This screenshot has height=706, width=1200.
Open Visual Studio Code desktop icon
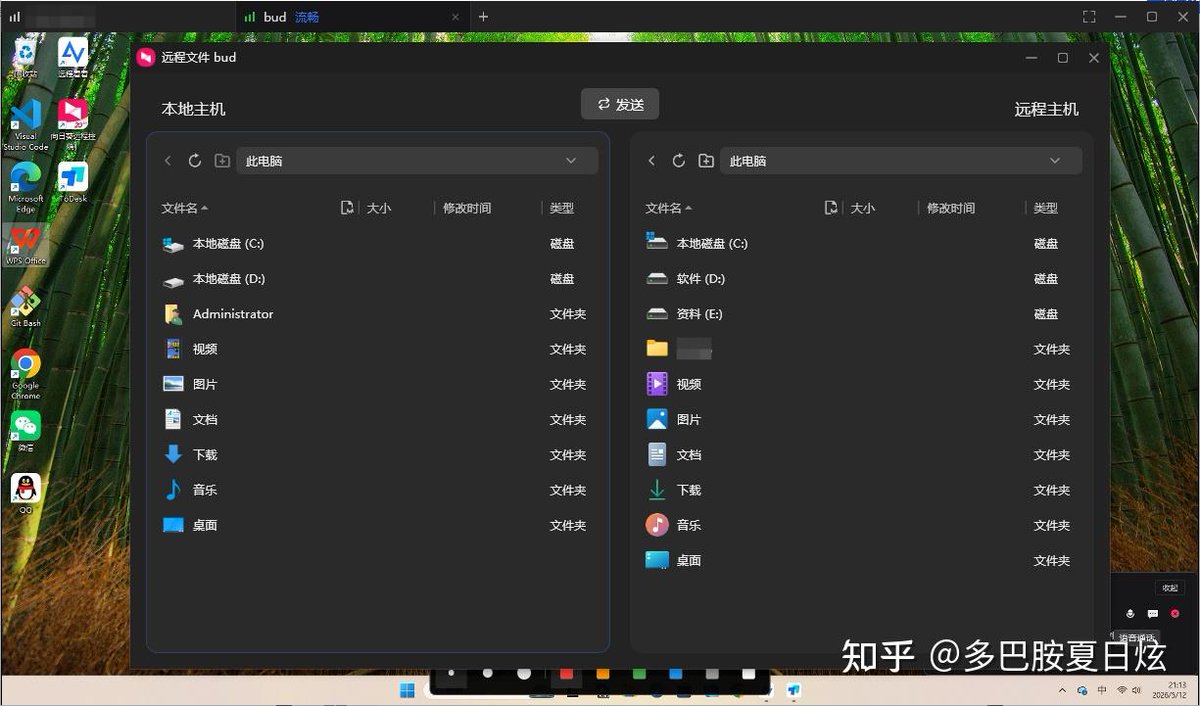pos(25,125)
